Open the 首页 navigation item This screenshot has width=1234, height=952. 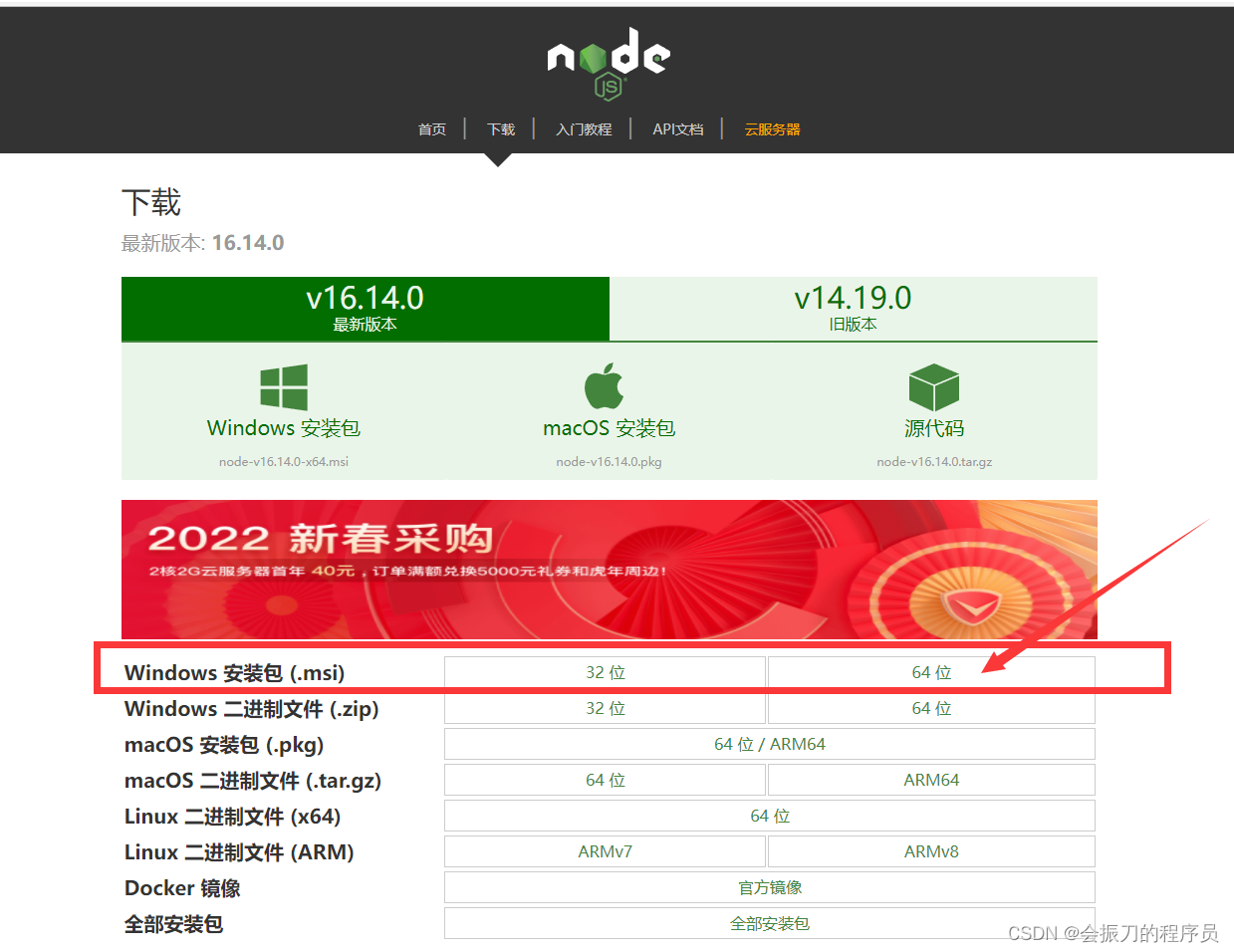coord(432,129)
